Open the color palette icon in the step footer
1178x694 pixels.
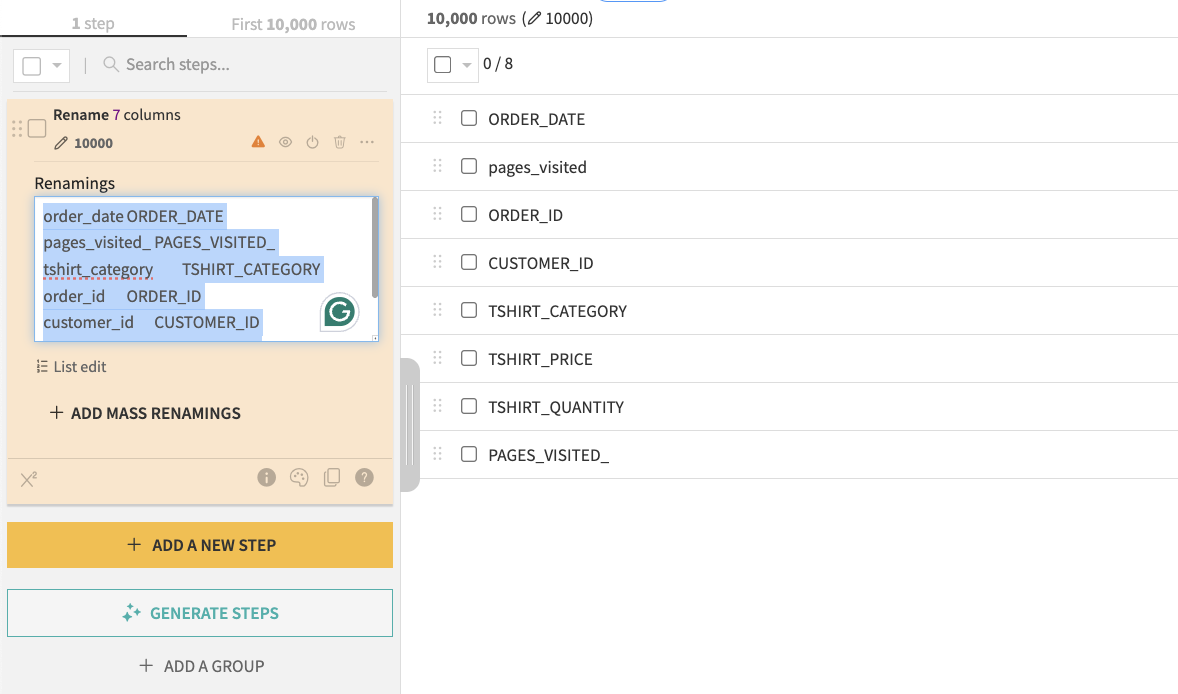(x=299, y=477)
